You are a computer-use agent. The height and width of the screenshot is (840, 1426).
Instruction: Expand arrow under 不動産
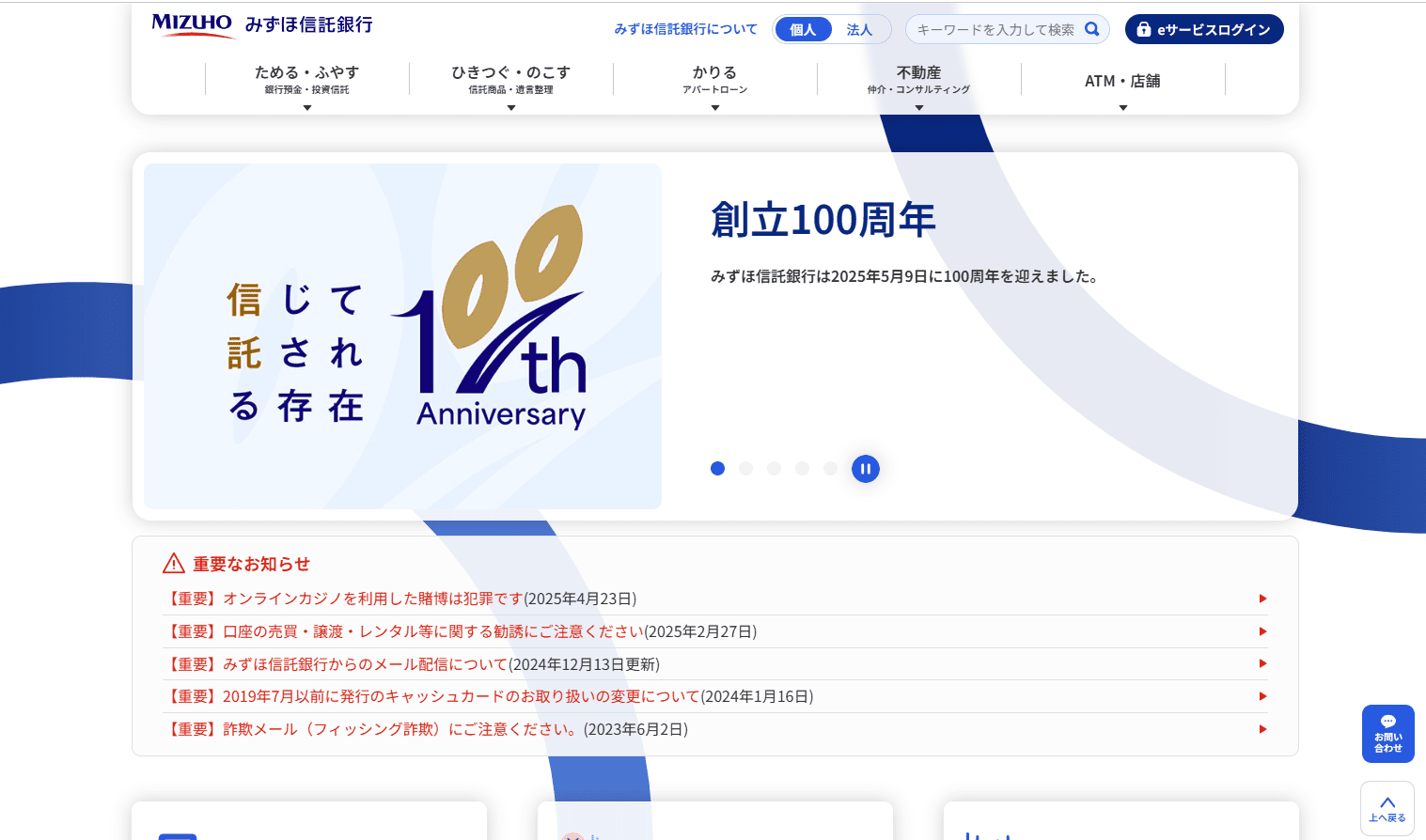pyautogui.click(x=919, y=108)
